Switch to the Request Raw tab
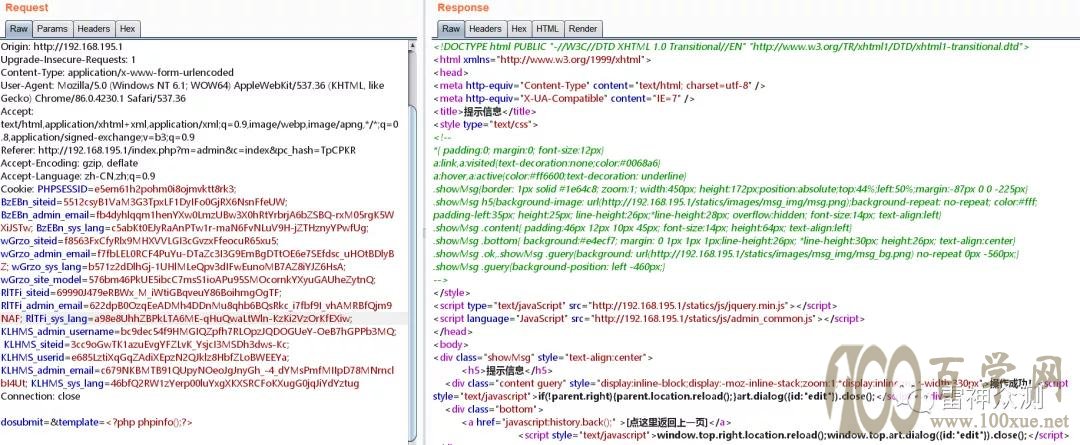 point(19,29)
